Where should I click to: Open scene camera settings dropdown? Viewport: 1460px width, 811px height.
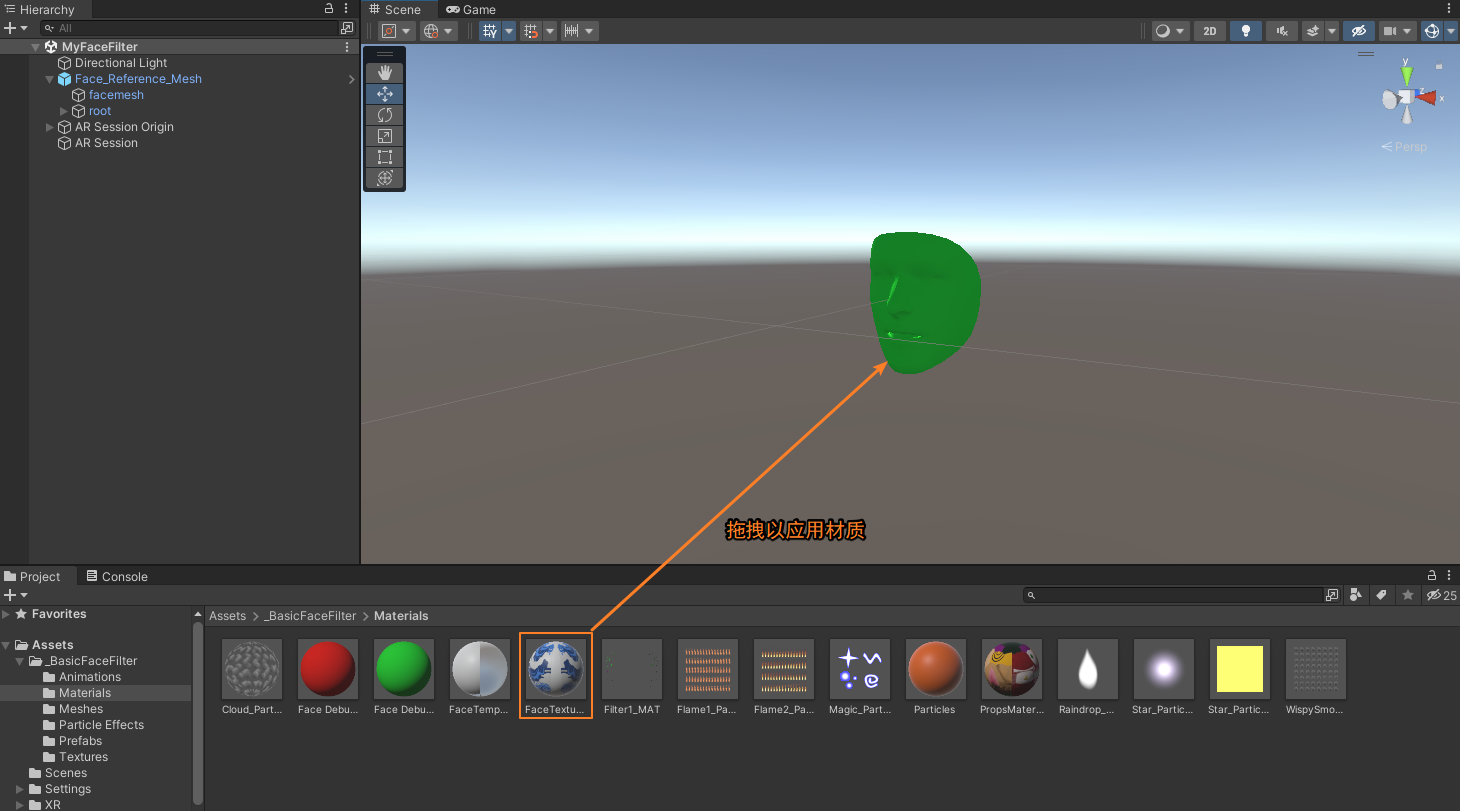pos(1398,31)
